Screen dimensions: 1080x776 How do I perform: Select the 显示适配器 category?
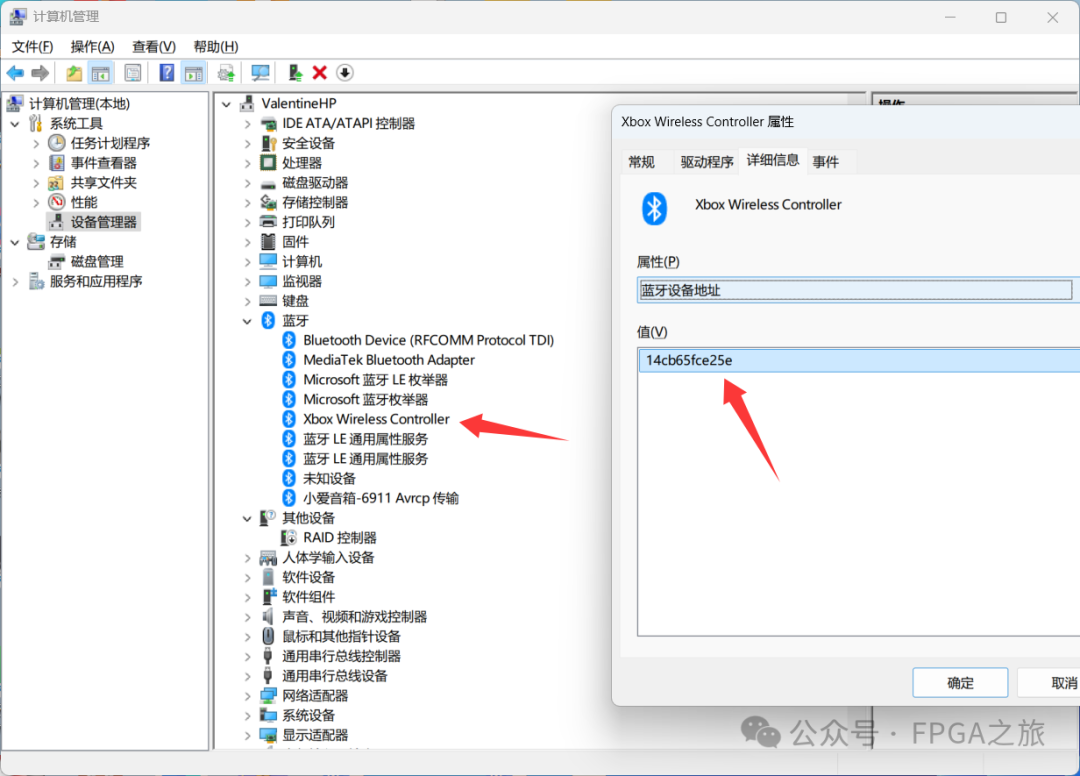coord(315,735)
